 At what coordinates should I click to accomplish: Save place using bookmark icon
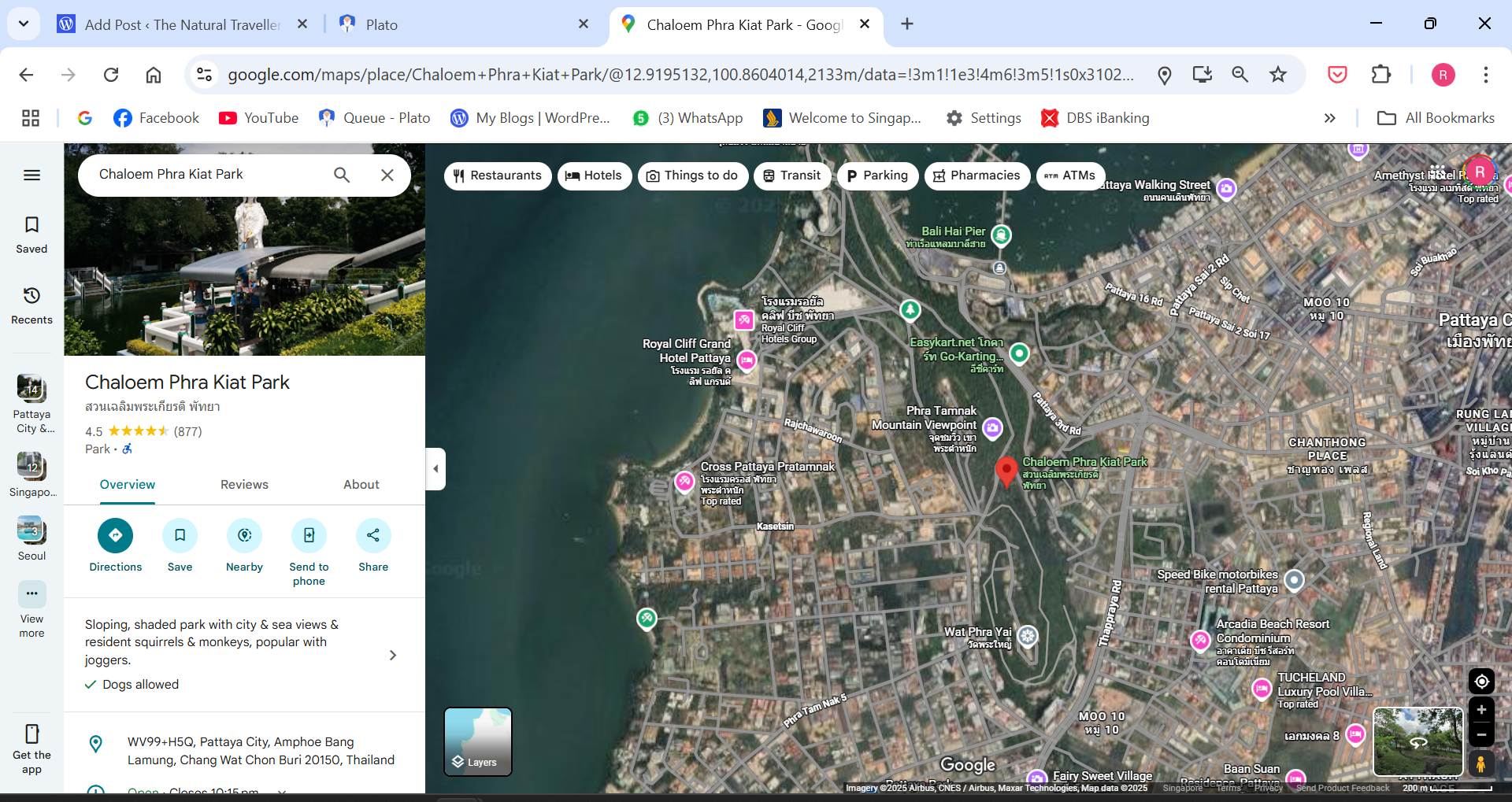180,536
